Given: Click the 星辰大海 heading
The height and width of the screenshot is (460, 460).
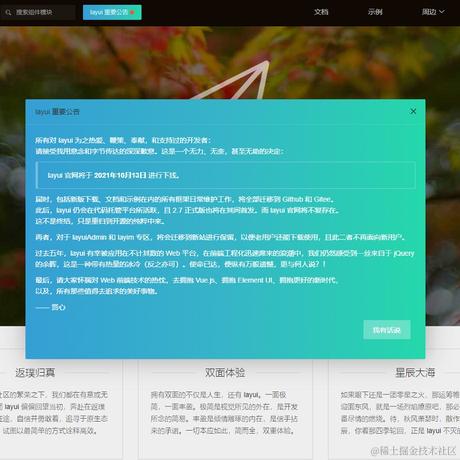Looking at the screenshot, I should click(415, 372).
